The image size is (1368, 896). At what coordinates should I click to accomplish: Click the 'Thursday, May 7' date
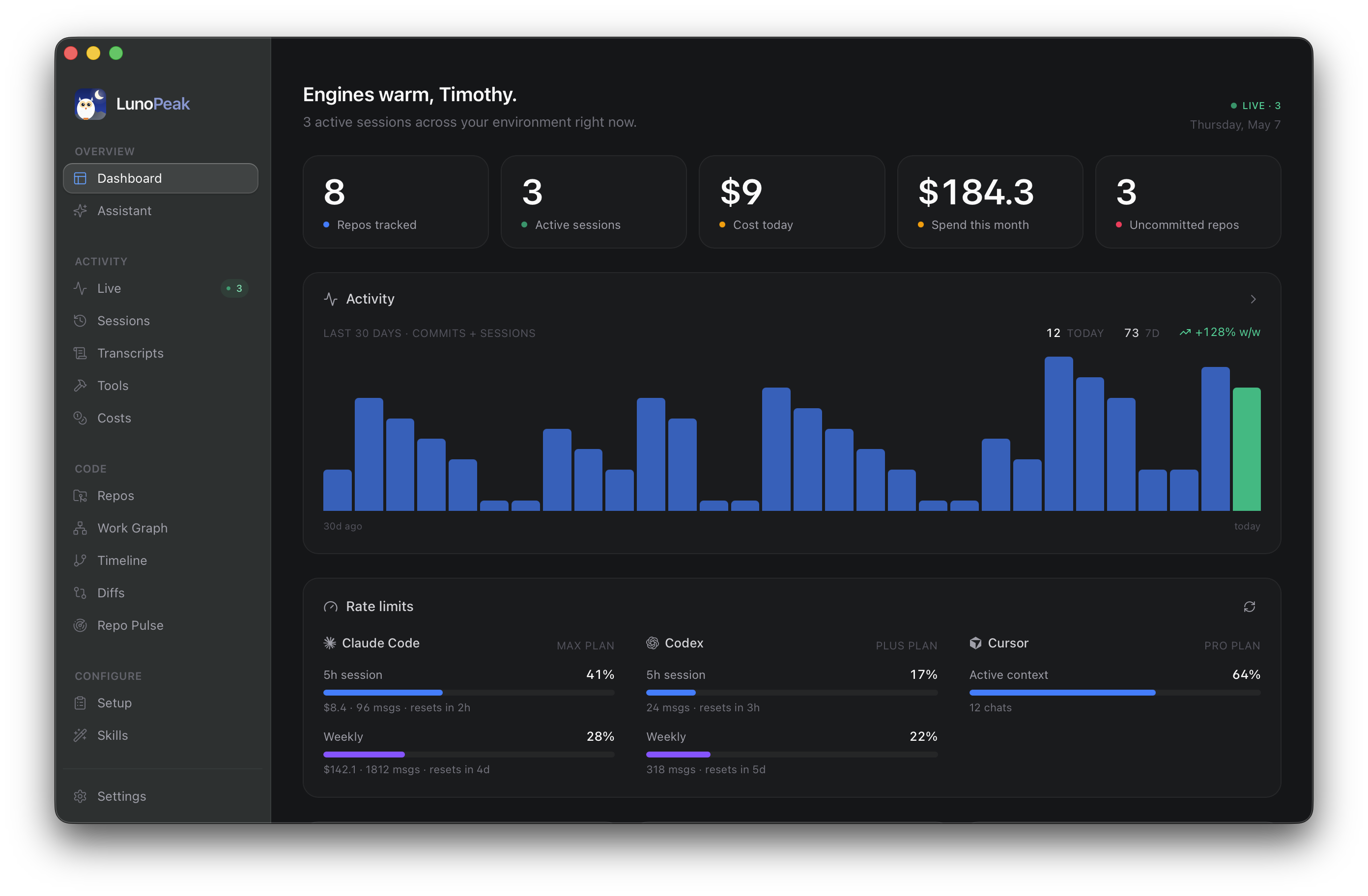[x=1235, y=125]
